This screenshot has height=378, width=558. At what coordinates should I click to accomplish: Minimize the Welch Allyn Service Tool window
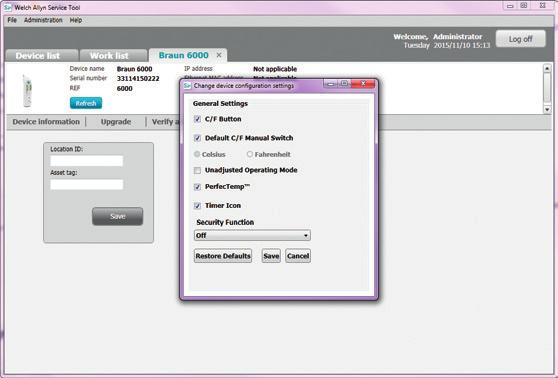[x=510, y=6]
